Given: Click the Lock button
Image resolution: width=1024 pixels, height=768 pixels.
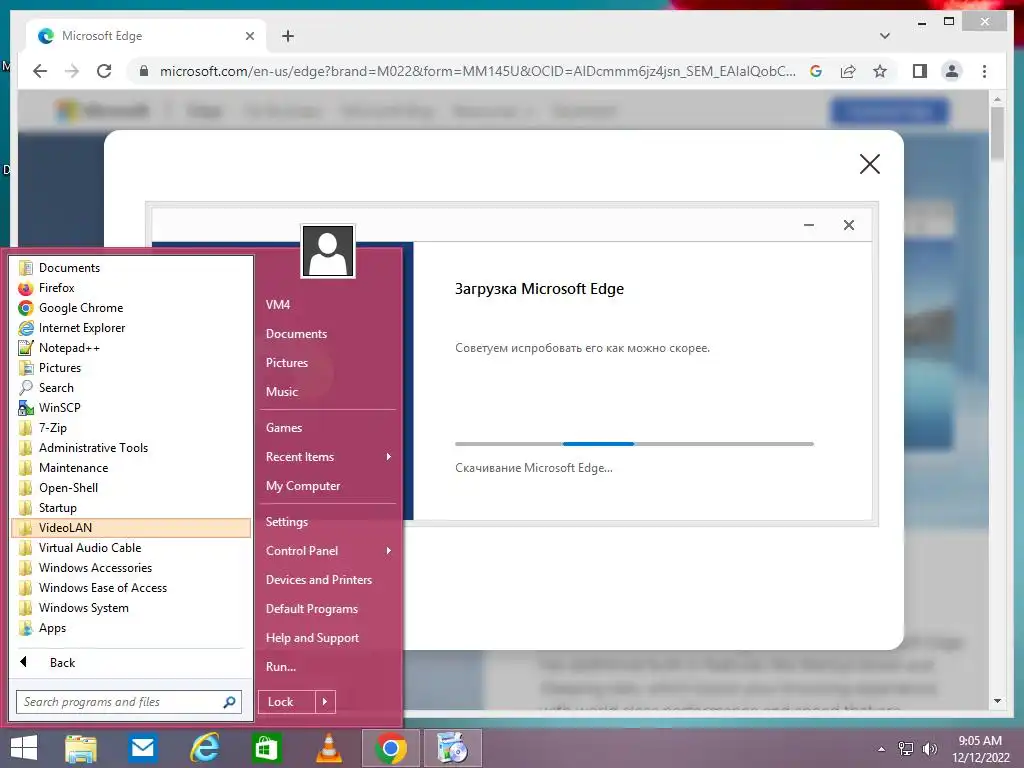Looking at the screenshot, I should 287,702.
